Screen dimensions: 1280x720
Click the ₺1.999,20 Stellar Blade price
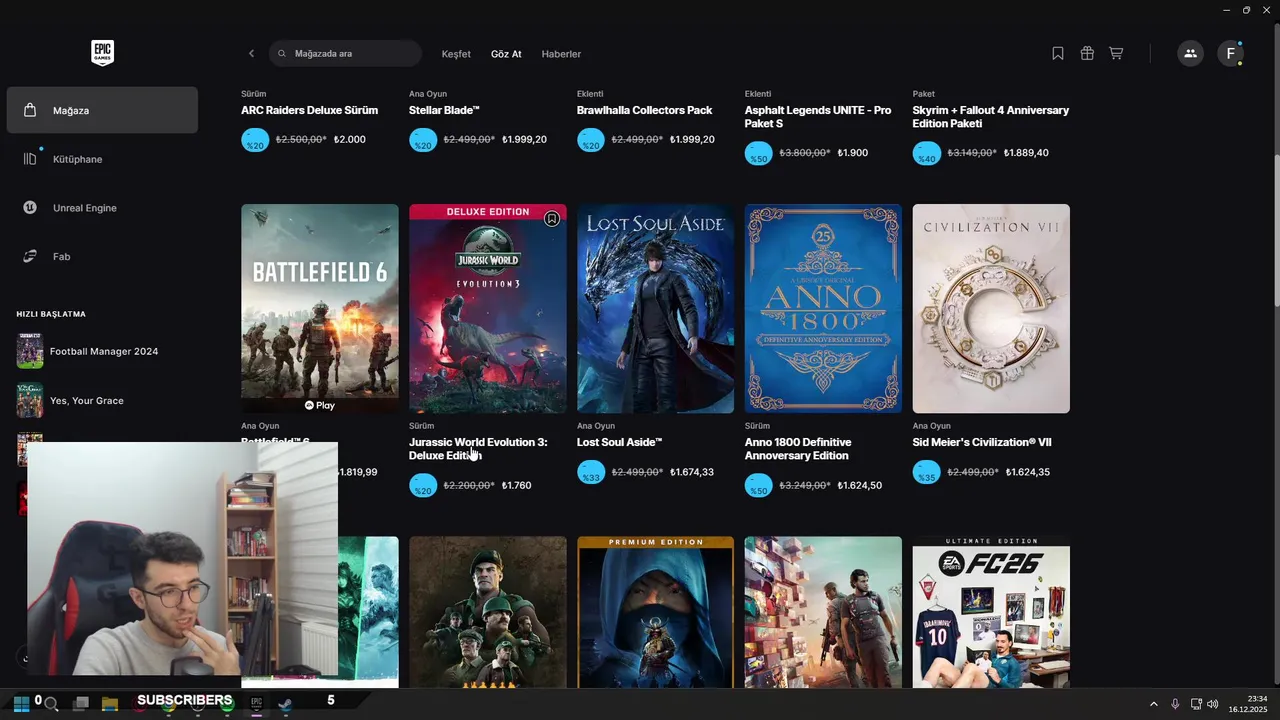(524, 139)
